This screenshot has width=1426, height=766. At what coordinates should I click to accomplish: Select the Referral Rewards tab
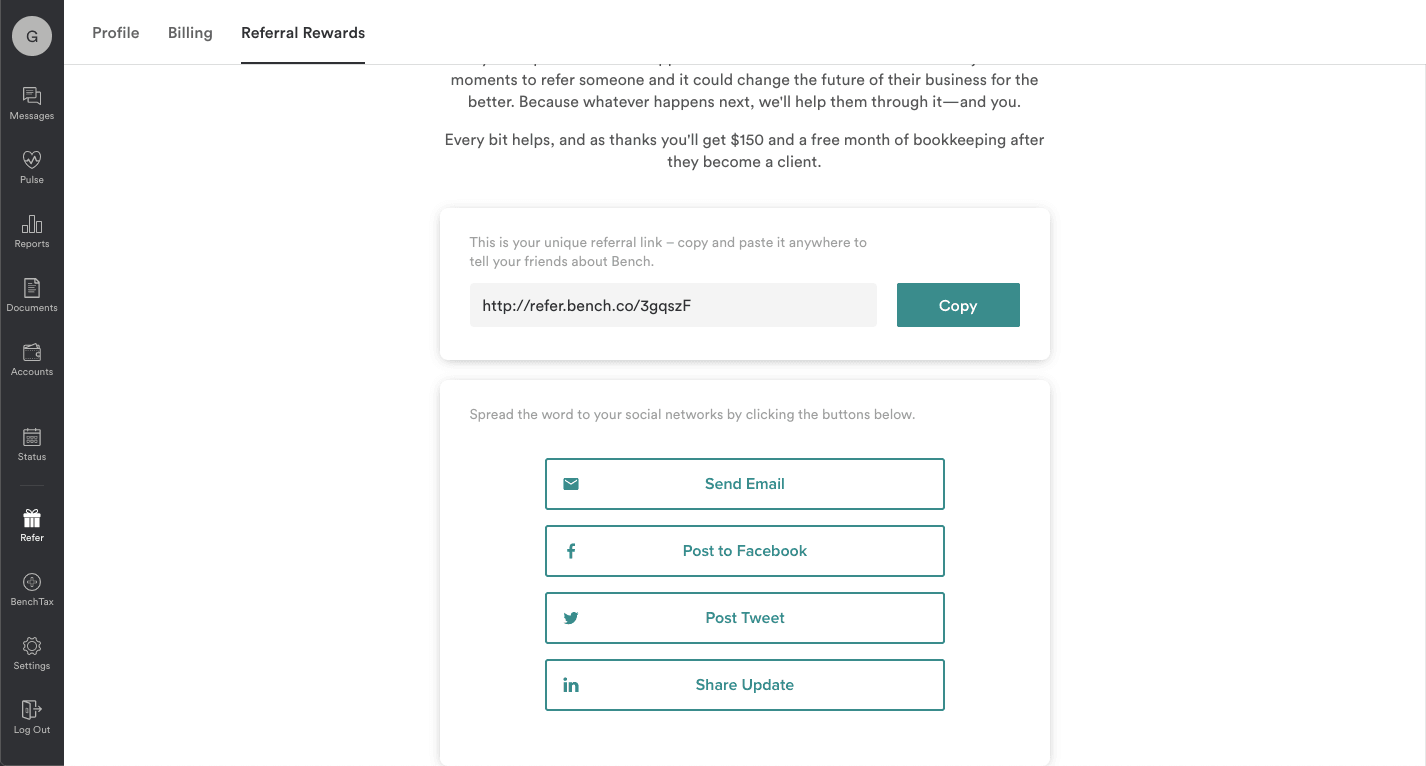[x=302, y=32]
